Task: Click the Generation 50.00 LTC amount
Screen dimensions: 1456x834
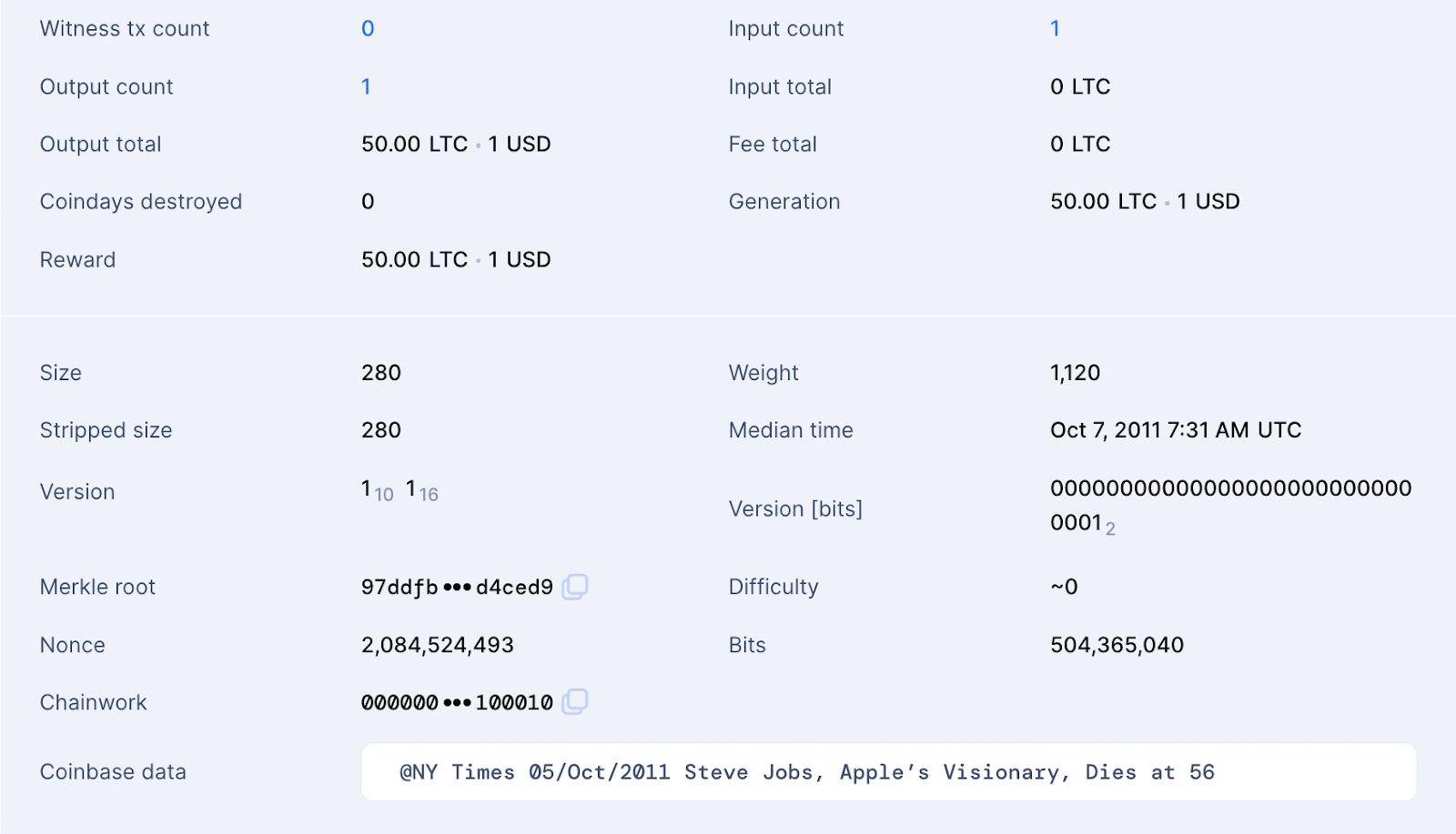Action: (1103, 202)
